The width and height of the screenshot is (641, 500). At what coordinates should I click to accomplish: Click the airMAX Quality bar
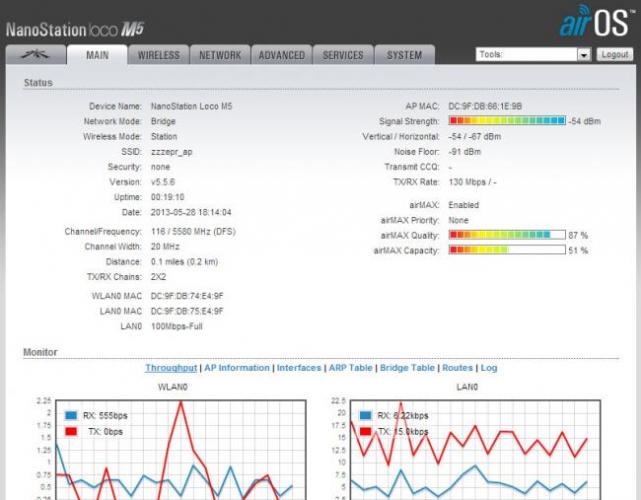(507, 235)
